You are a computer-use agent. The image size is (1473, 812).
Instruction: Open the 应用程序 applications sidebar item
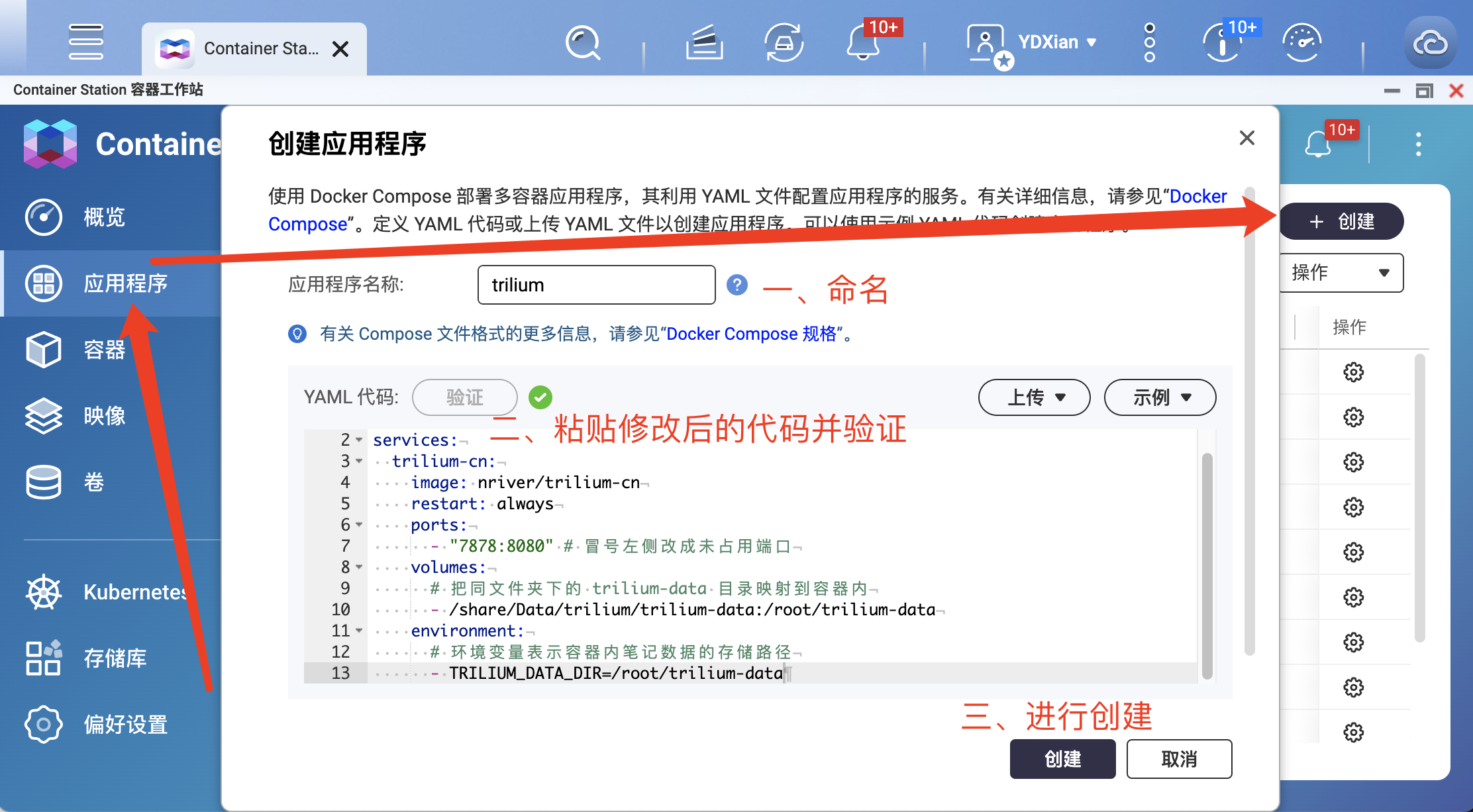click(111, 283)
